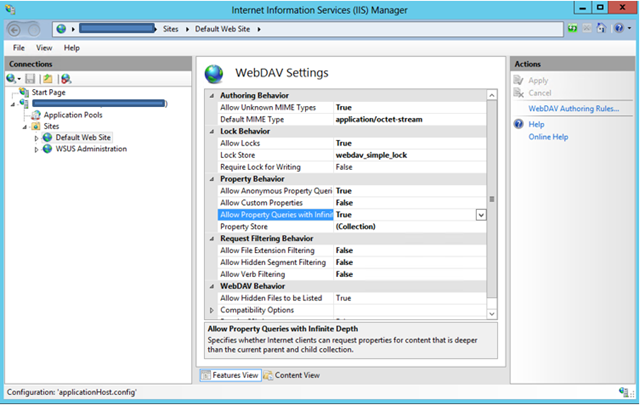Image resolution: width=640 pixels, height=405 pixels.
Task: Click the Up folder icon in Connections toolbar
Action: click(x=48, y=78)
